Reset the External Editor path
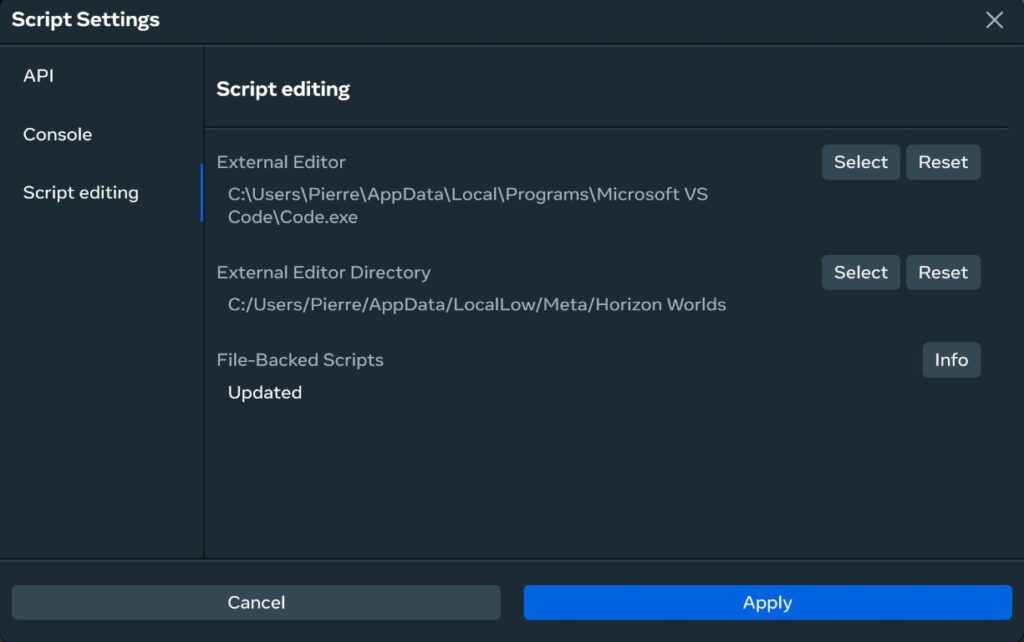1024x642 pixels. (x=943, y=162)
